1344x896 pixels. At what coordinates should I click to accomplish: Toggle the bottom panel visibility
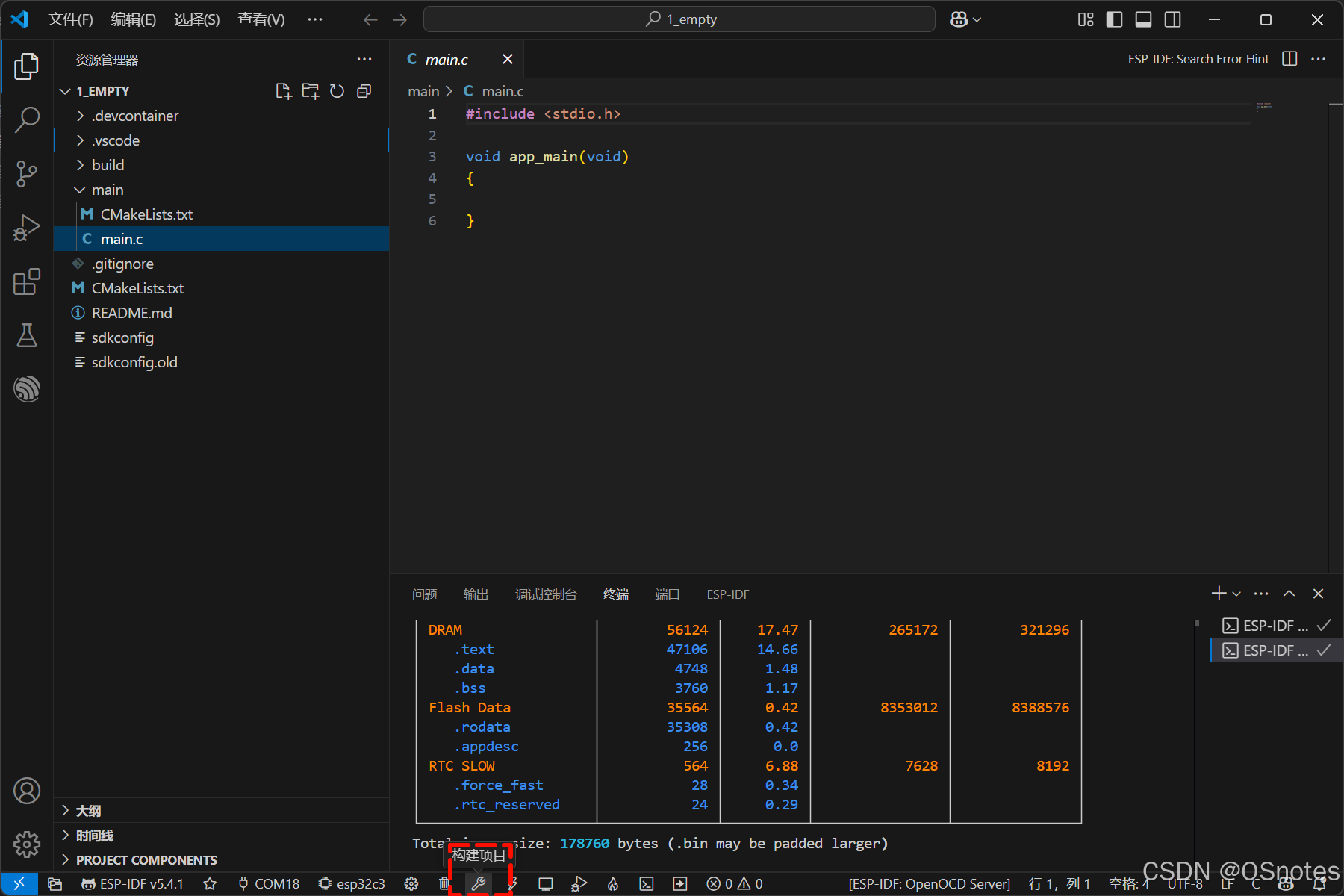click(x=1143, y=19)
